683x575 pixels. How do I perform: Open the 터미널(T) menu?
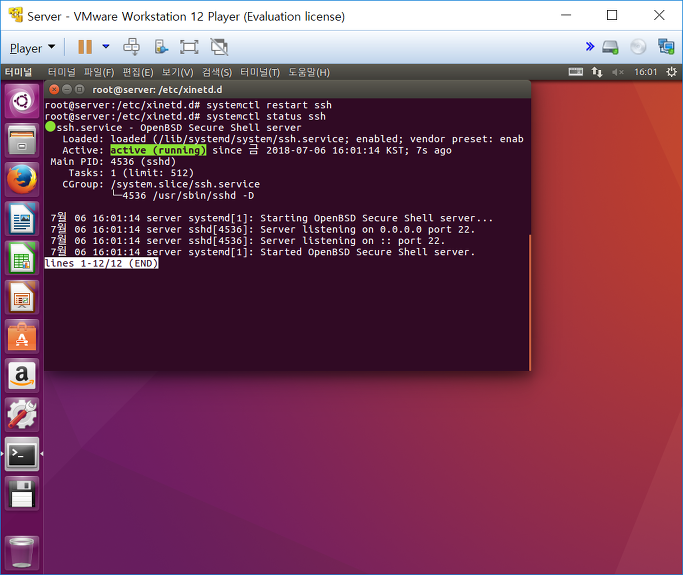coord(260,72)
